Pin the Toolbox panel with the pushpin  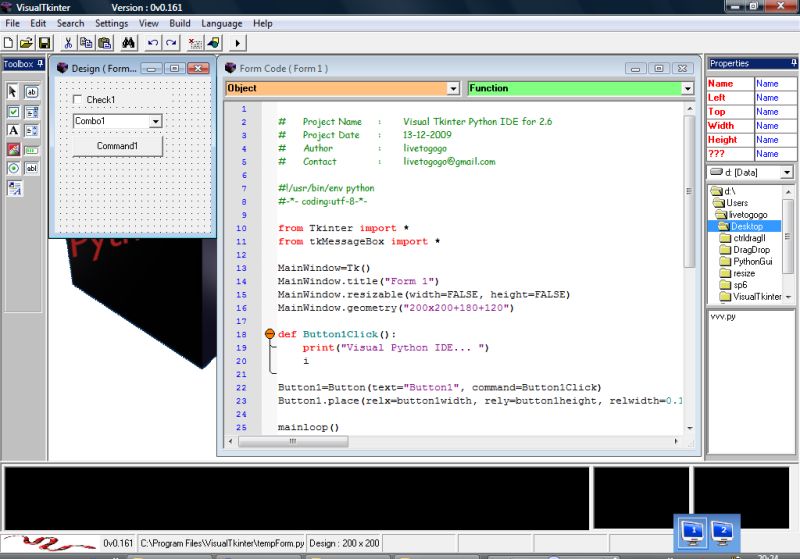[40, 64]
